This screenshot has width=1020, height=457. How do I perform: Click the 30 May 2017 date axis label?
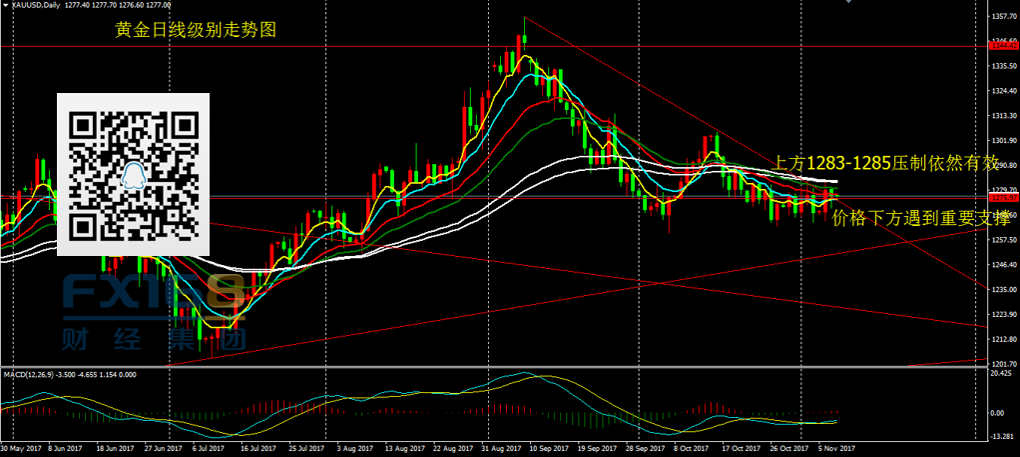[x=21, y=448]
